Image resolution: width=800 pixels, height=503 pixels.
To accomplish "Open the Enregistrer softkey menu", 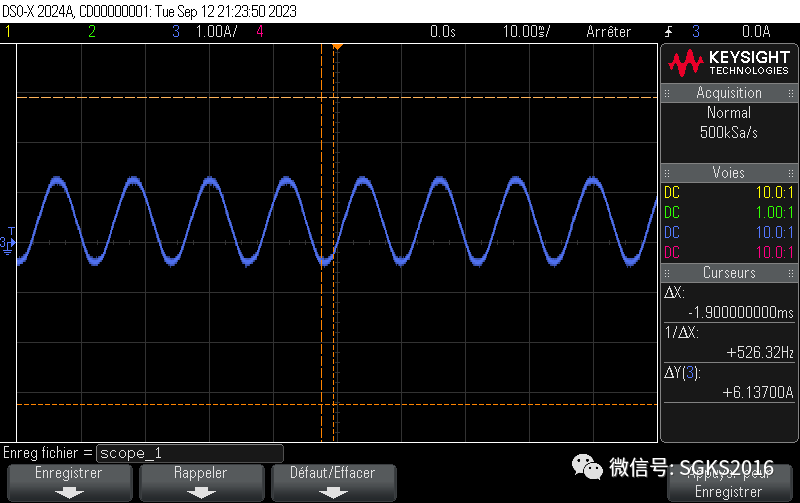I will (x=69, y=483).
